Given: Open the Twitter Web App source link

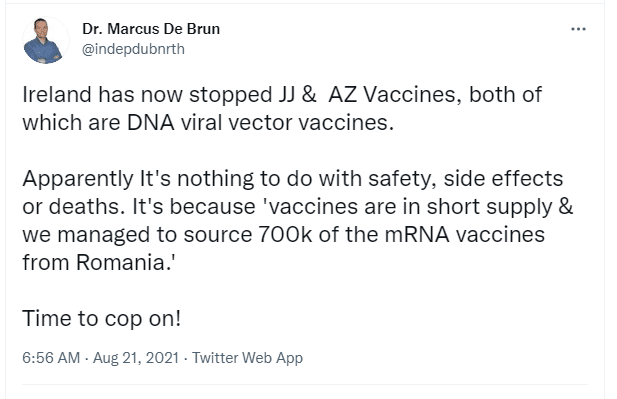Looking at the screenshot, I should pyautogui.click(x=248, y=358).
